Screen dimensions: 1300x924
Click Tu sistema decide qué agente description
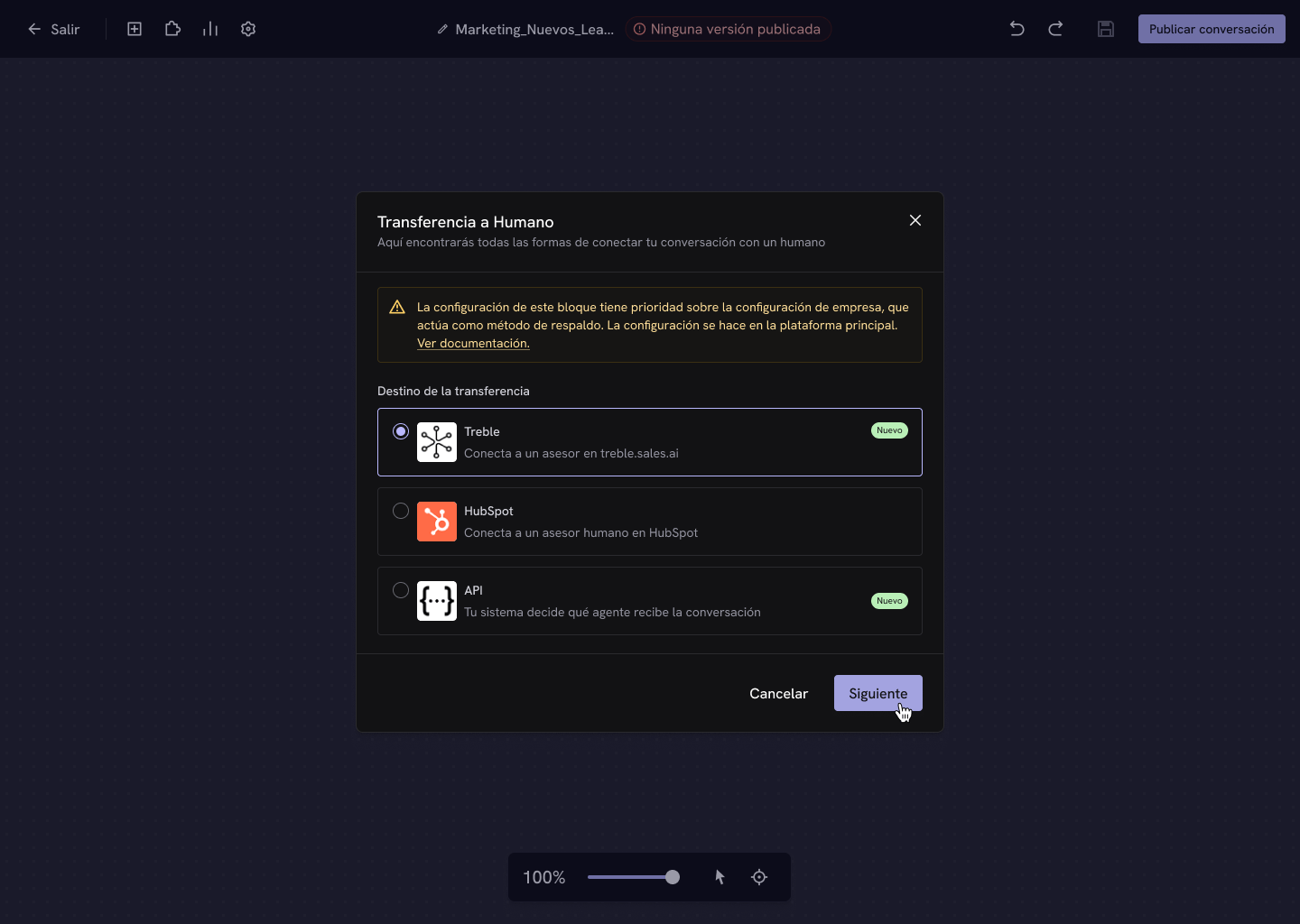[612, 612]
